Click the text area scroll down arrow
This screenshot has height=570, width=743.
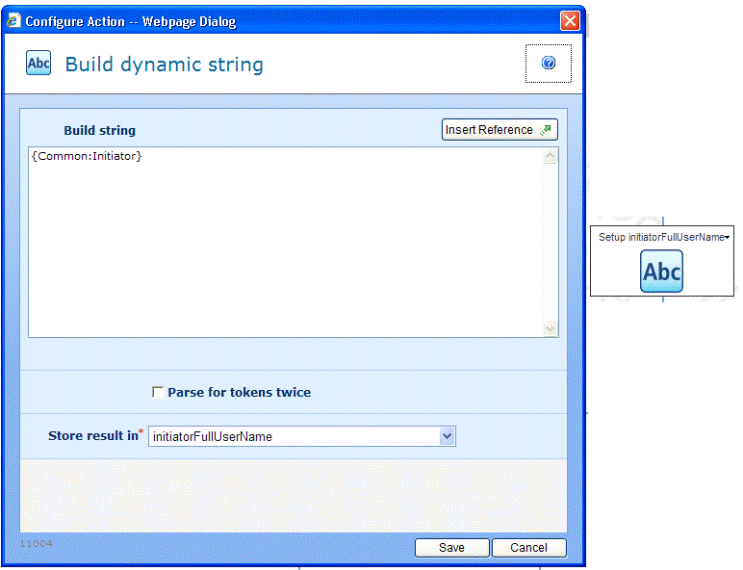click(x=550, y=328)
